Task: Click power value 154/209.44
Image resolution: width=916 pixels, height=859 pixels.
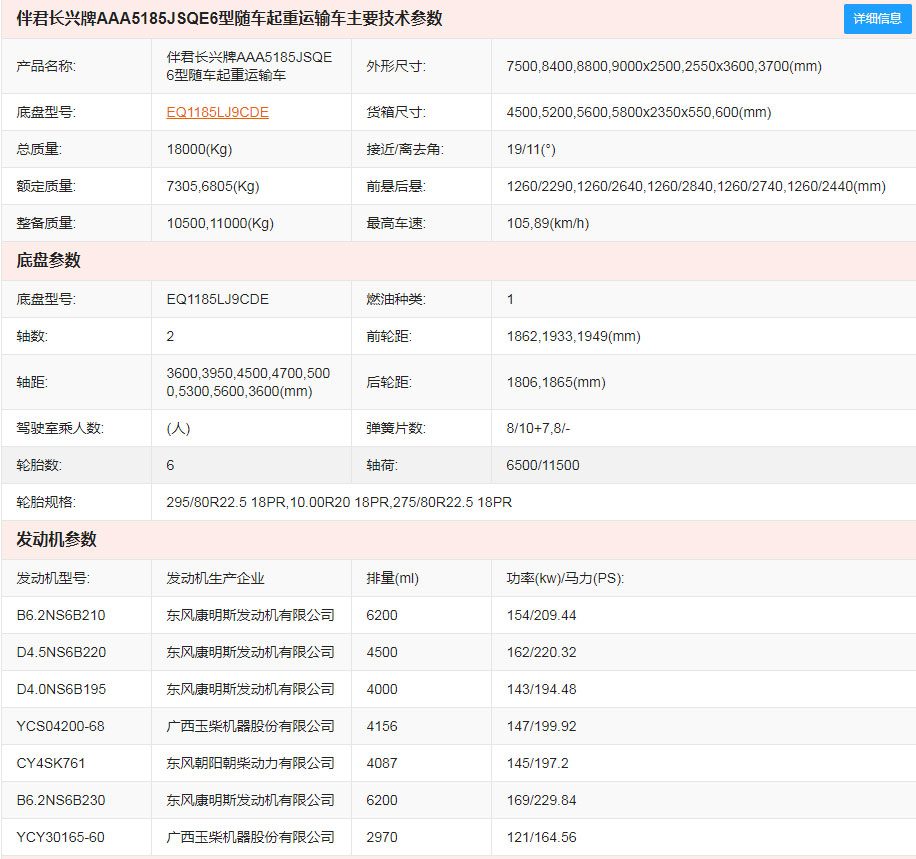Action: [x=542, y=615]
